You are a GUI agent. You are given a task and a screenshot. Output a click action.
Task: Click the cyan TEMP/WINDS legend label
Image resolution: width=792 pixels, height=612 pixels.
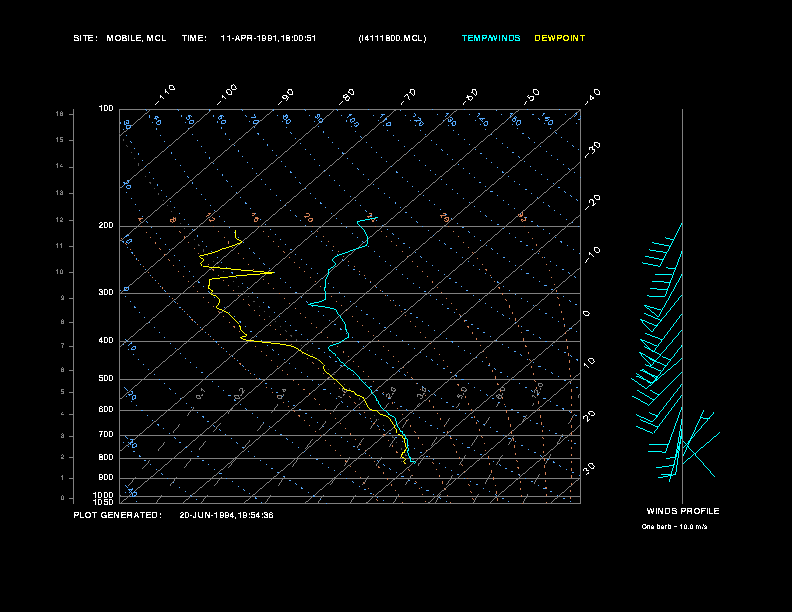click(490, 38)
